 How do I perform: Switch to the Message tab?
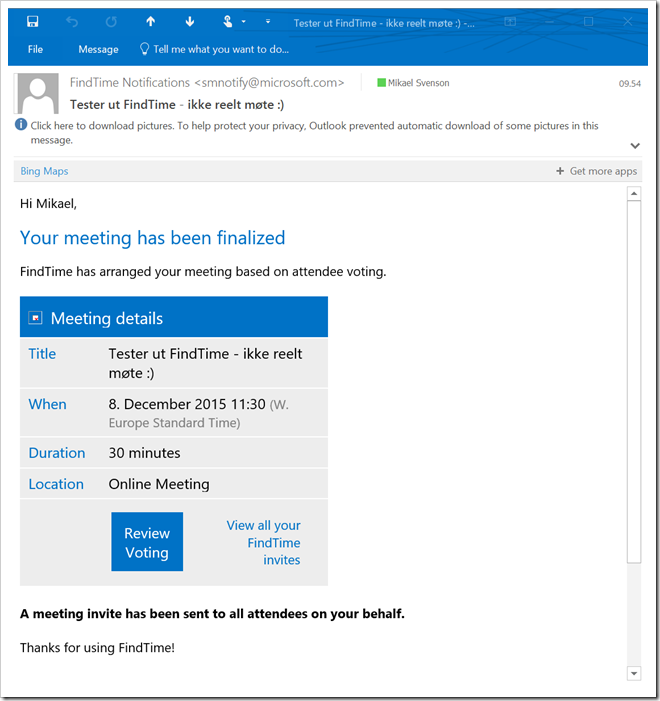(98, 49)
